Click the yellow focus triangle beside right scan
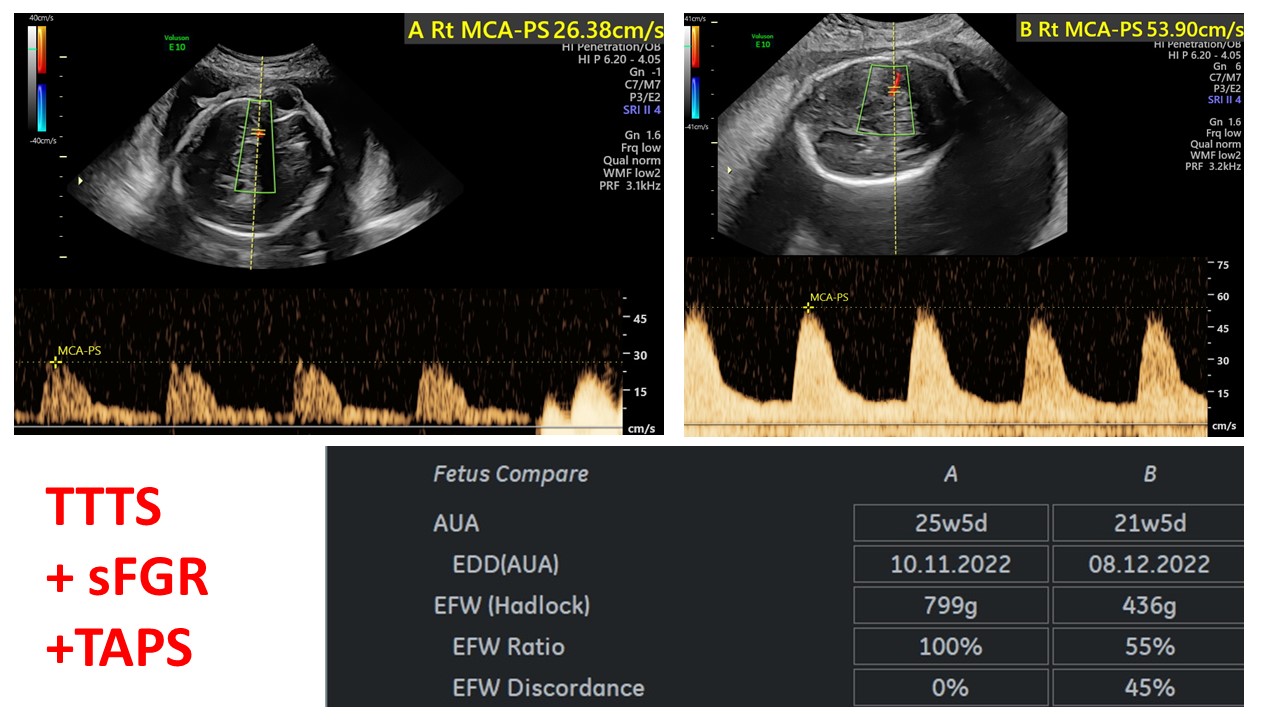 pos(730,171)
